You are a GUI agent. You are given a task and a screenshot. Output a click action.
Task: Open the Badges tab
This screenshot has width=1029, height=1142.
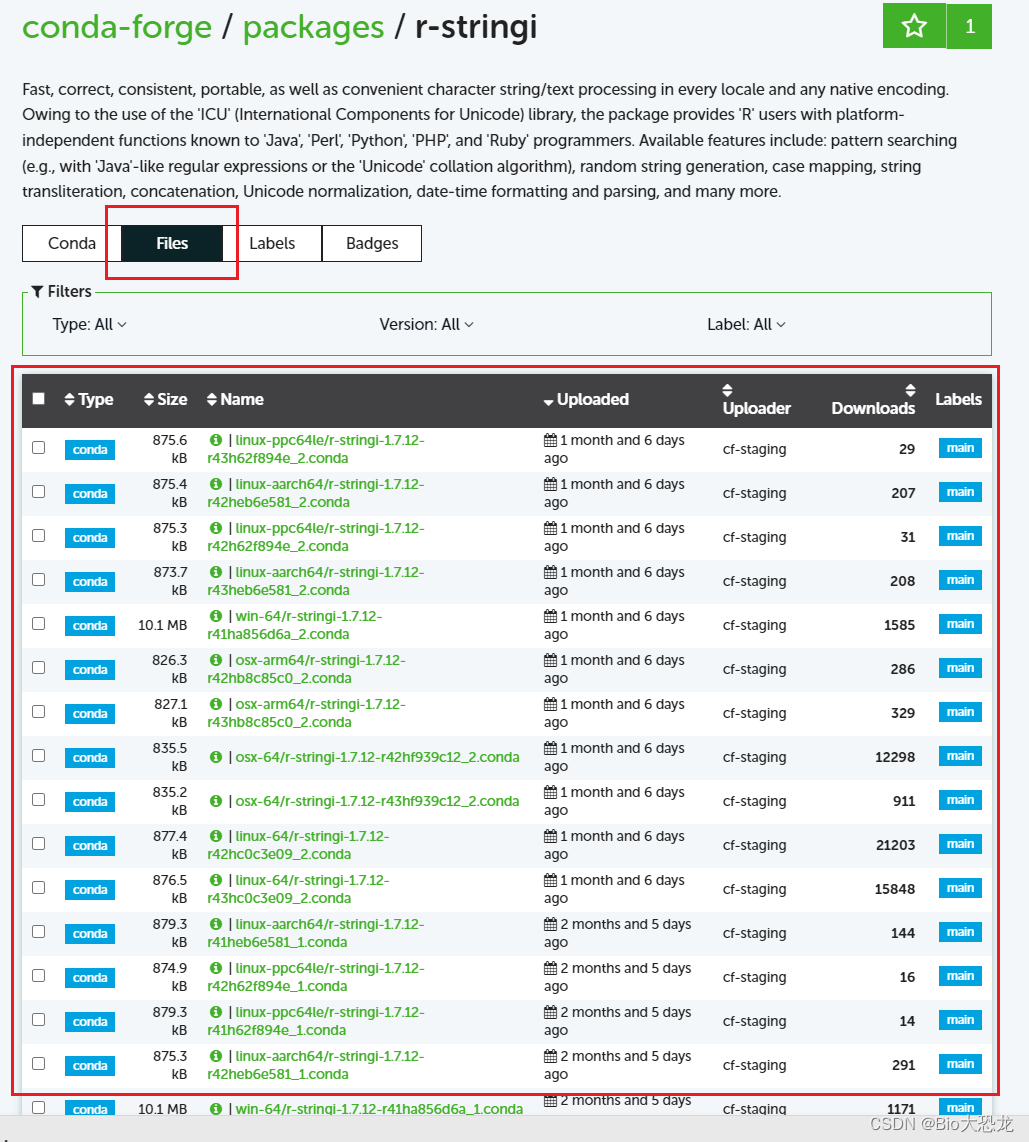[x=372, y=243]
